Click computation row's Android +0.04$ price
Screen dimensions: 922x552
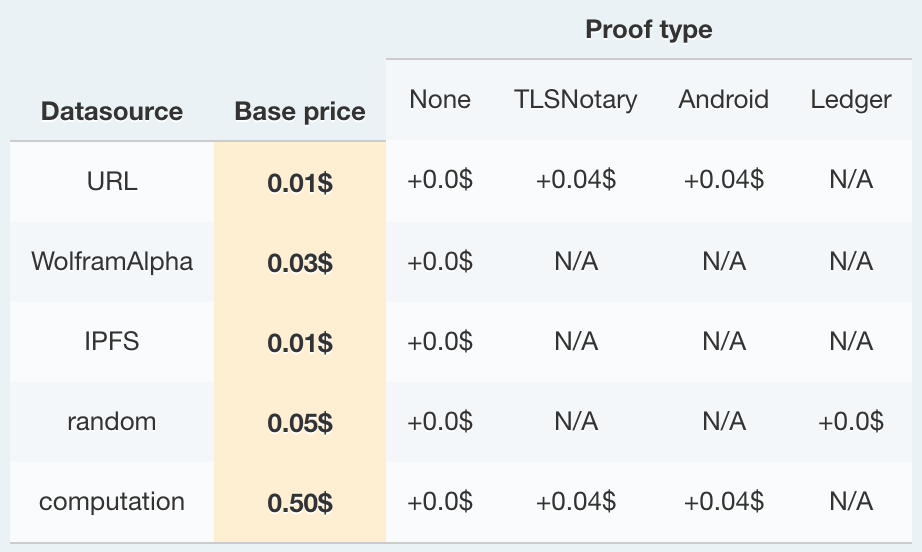pos(723,501)
